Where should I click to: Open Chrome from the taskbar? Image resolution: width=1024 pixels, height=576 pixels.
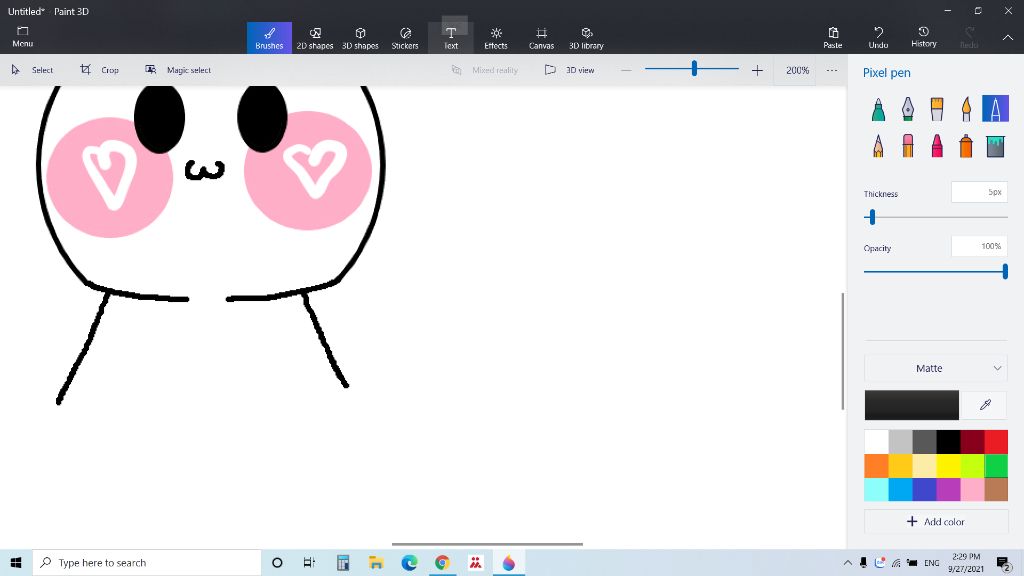[442, 562]
